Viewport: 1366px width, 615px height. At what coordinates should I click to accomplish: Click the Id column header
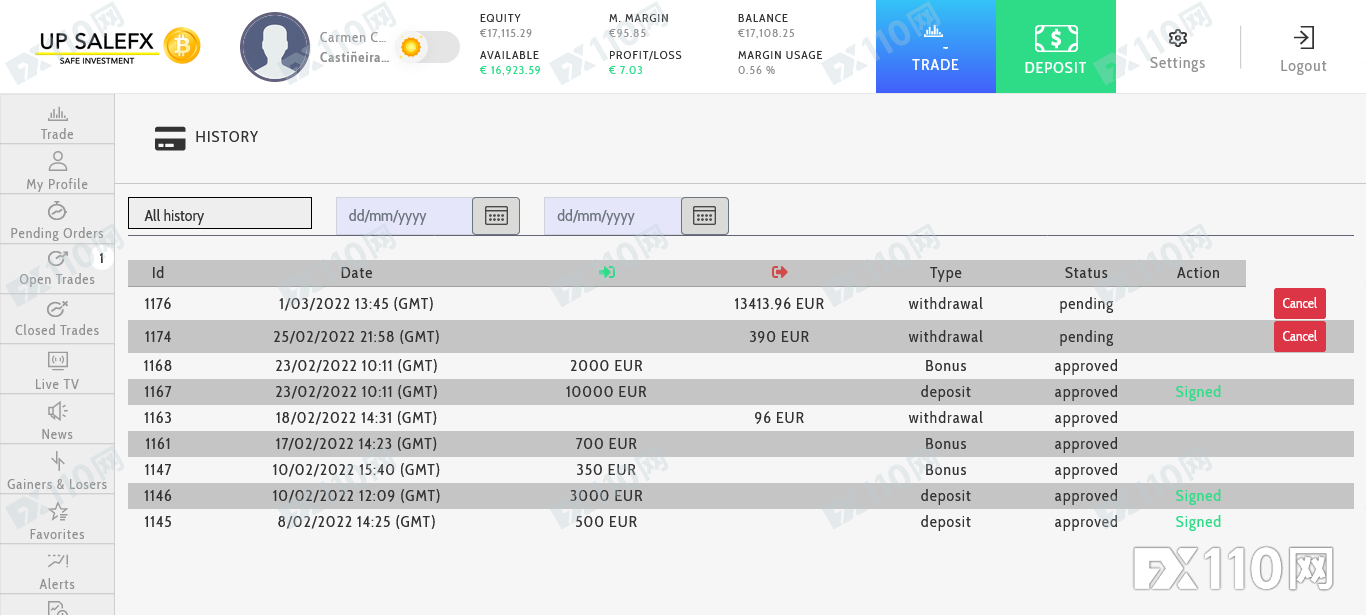point(158,273)
